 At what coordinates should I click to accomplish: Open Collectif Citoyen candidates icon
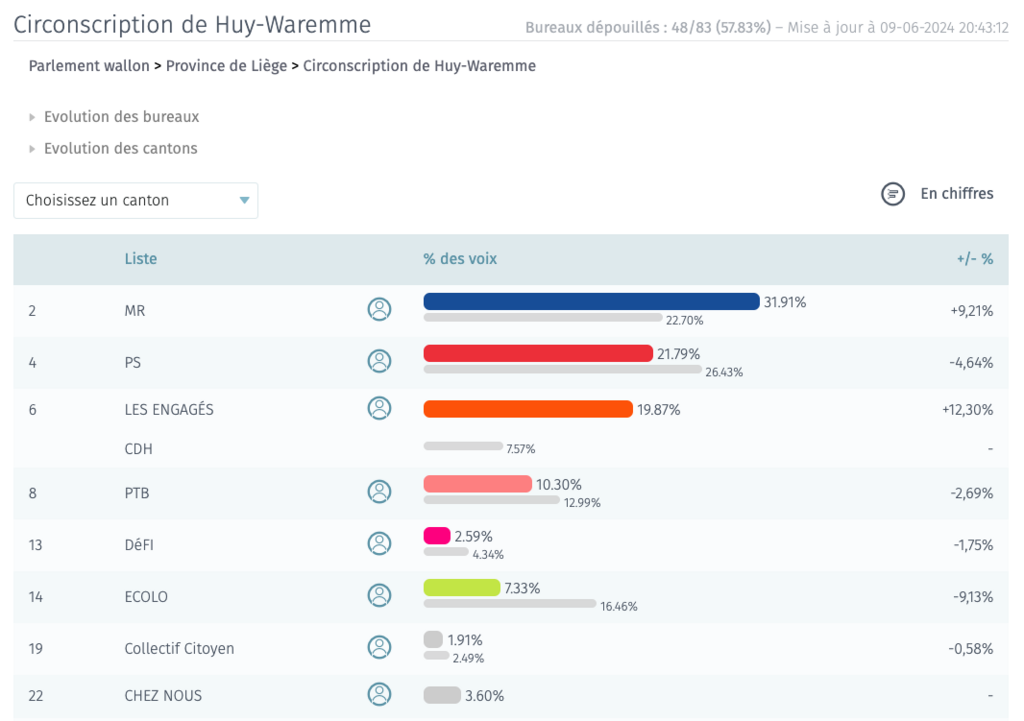pyautogui.click(x=379, y=647)
